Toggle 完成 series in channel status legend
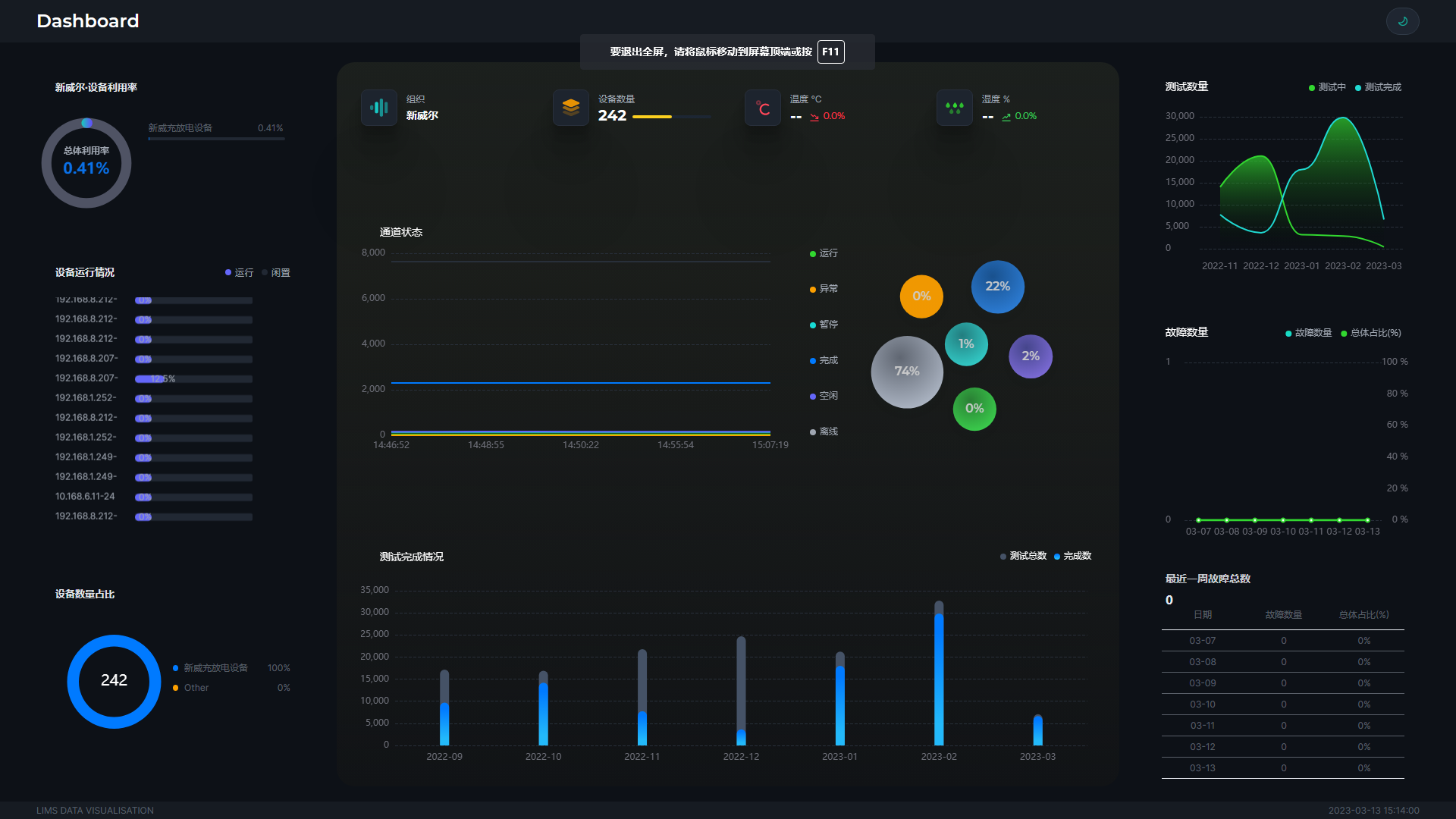This screenshot has width=1456, height=819. [x=824, y=360]
